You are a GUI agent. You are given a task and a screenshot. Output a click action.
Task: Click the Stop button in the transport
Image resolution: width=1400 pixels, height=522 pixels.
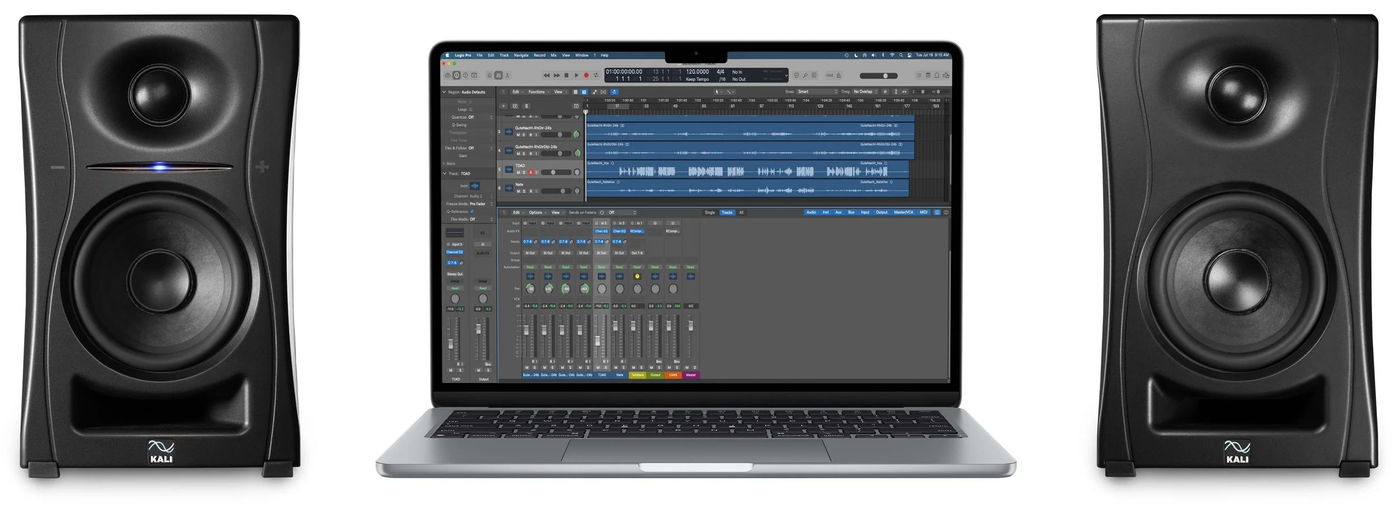click(x=566, y=75)
